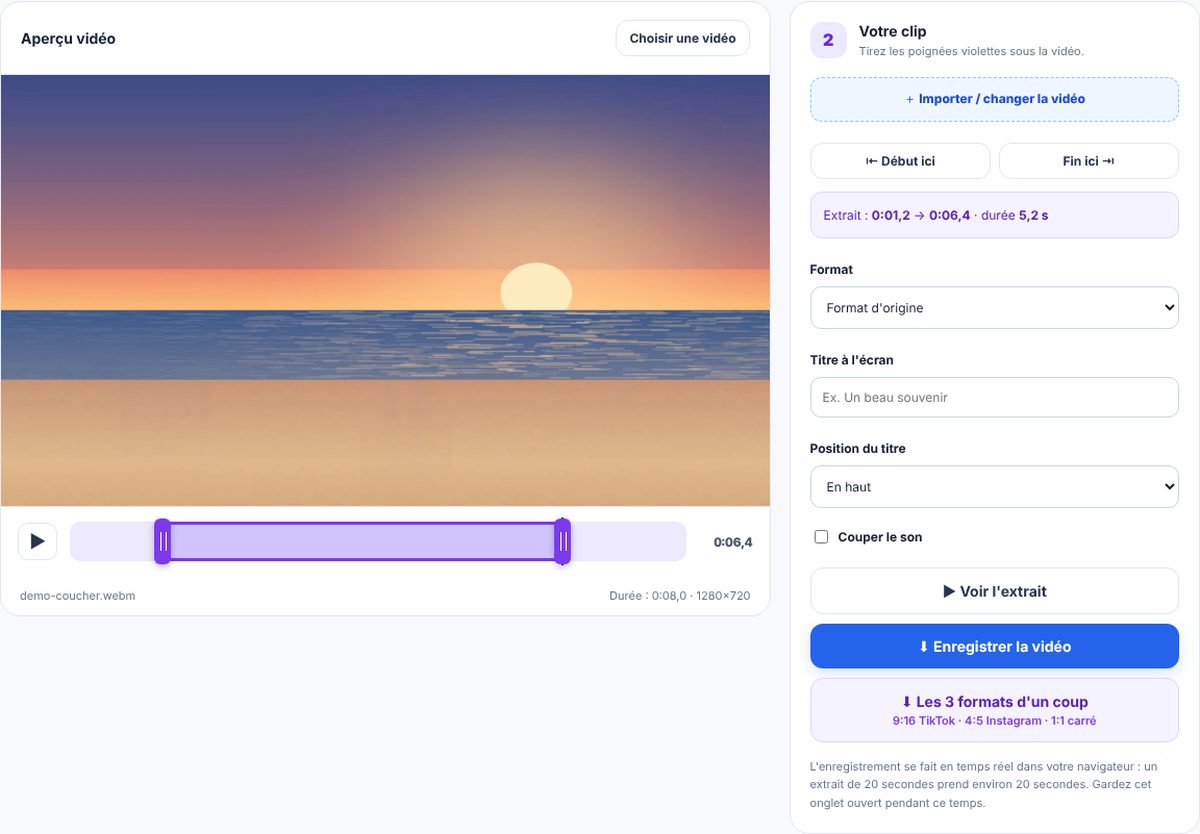The height and width of the screenshot is (834, 1200).
Task: Click the 0:06,4 current time readout
Action: [733, 542]
